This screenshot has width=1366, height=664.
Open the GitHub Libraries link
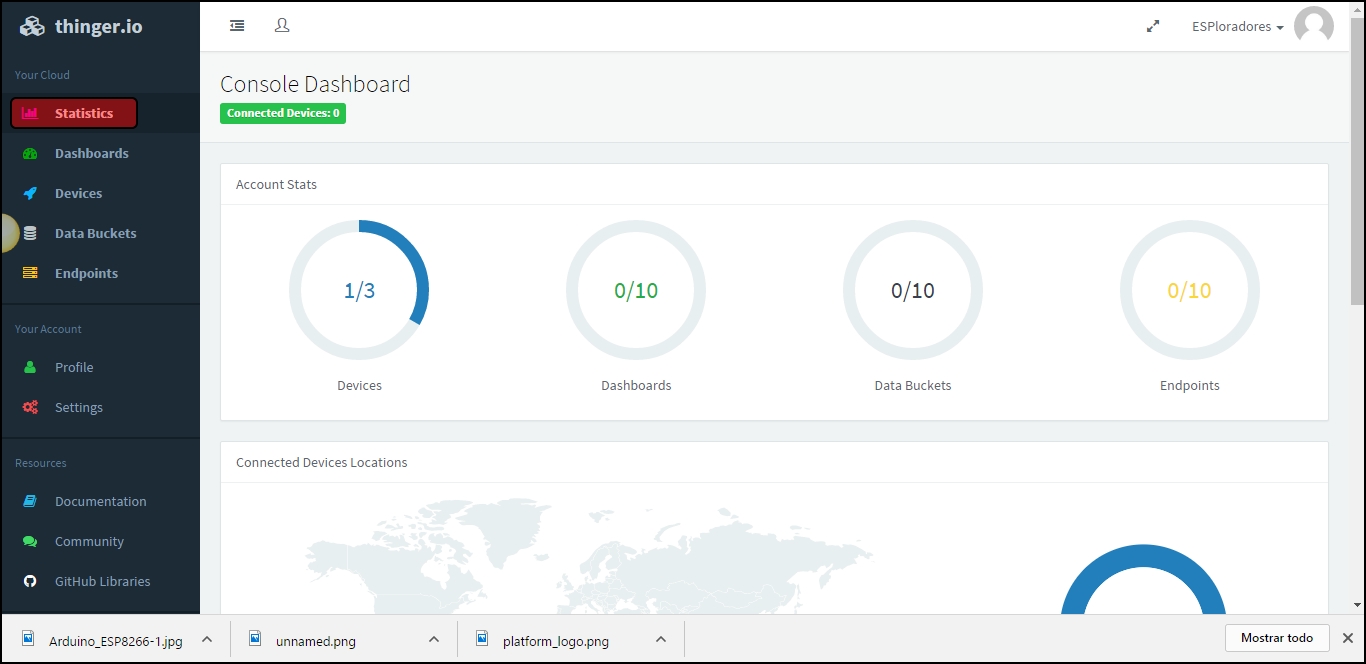coord(100,581)
